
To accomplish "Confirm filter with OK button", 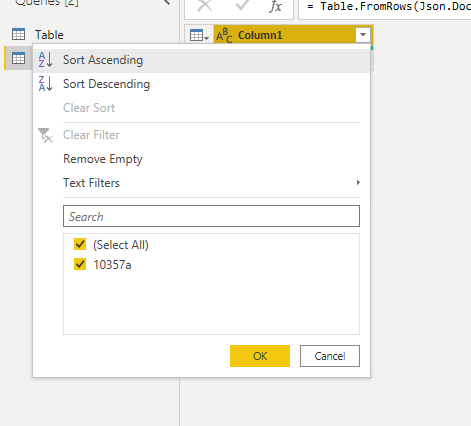I will (260, 356).
